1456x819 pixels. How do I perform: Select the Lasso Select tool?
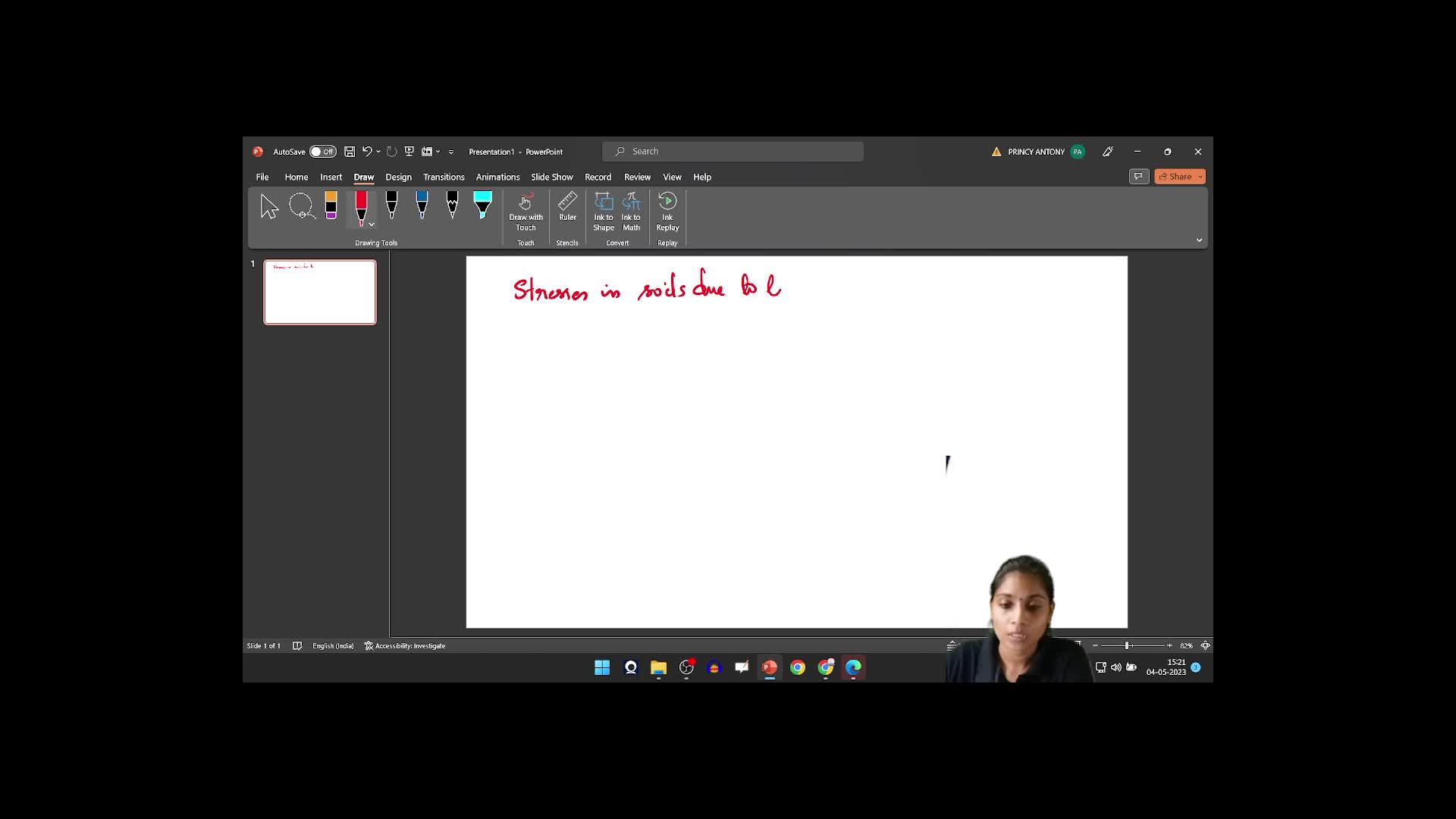pyautogui.click(x=301, y=206)
